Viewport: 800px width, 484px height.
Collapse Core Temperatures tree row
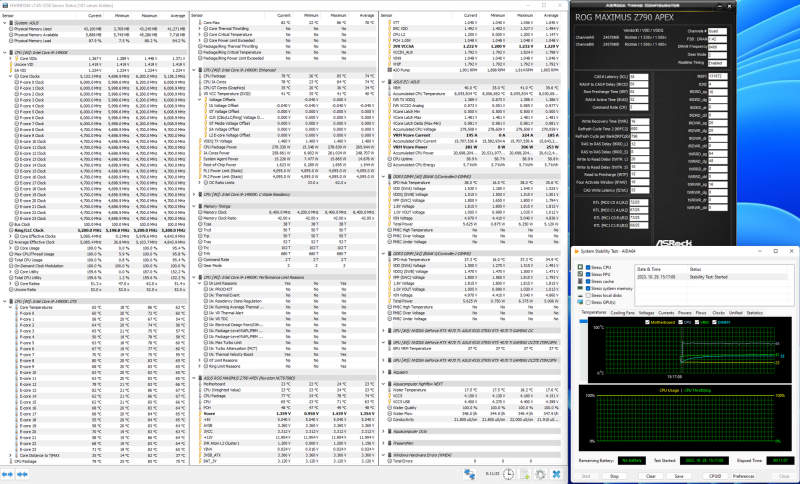coord(10,308)
